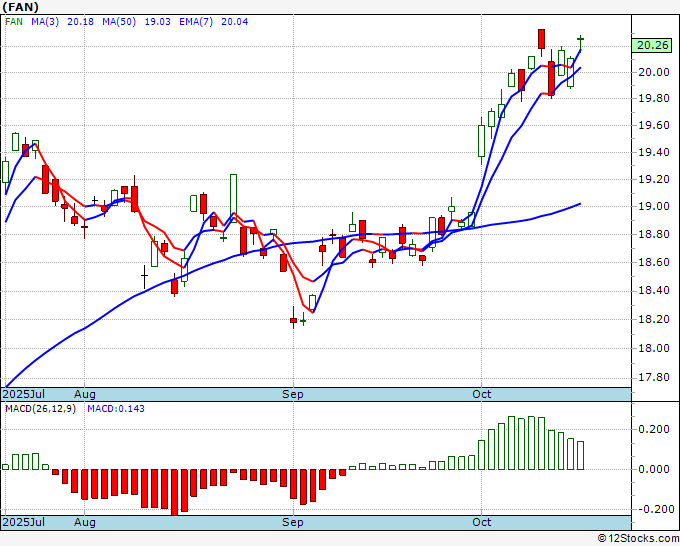Click the last green MACD histogram bar
The width and height of the screenshot is (680, 546).
pos(580,456)
